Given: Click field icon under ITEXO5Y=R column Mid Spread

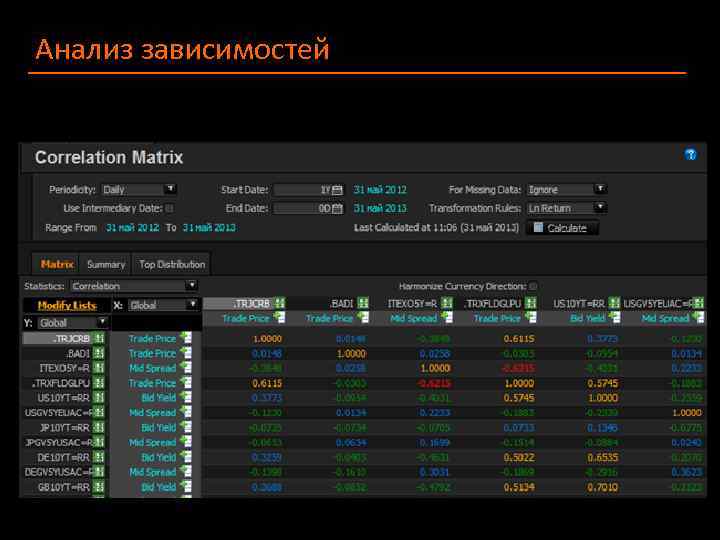Looking at the screenshot, I should point(447,317).
